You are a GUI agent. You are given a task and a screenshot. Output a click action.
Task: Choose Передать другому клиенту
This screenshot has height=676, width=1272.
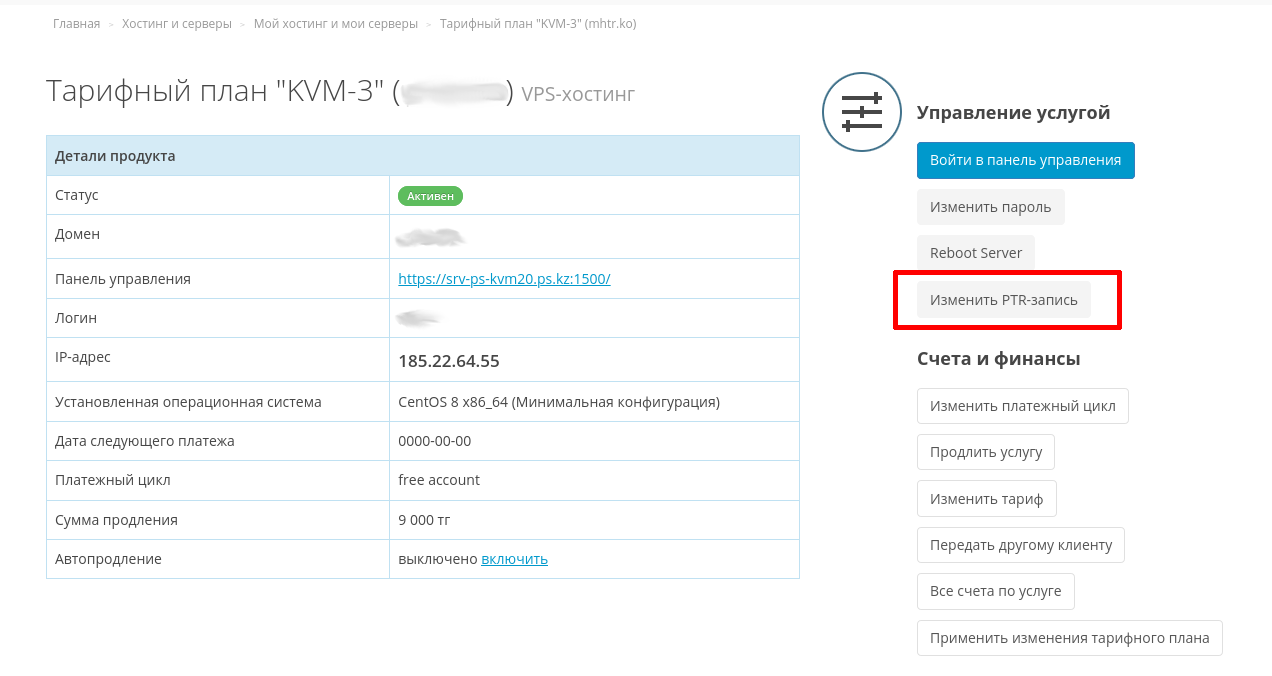point(1020,545)
